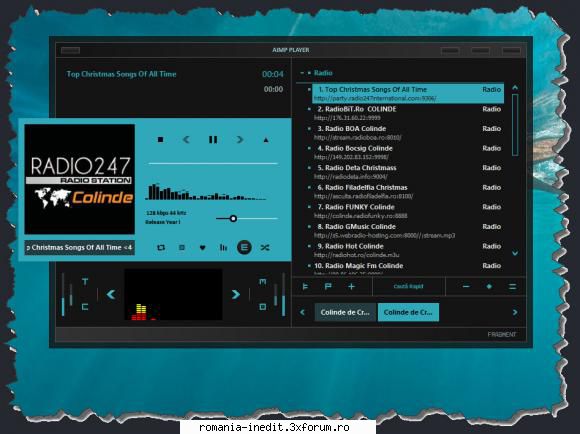Click the first sort icon in the playlist toolbar

305,286
